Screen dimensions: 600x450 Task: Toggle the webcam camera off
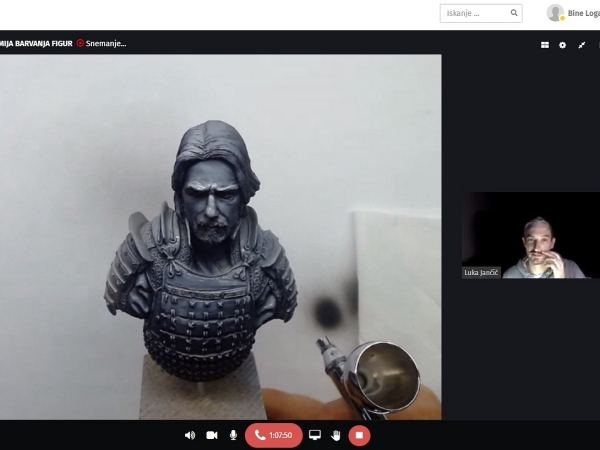pyautogui.click(x=212, y=435)
